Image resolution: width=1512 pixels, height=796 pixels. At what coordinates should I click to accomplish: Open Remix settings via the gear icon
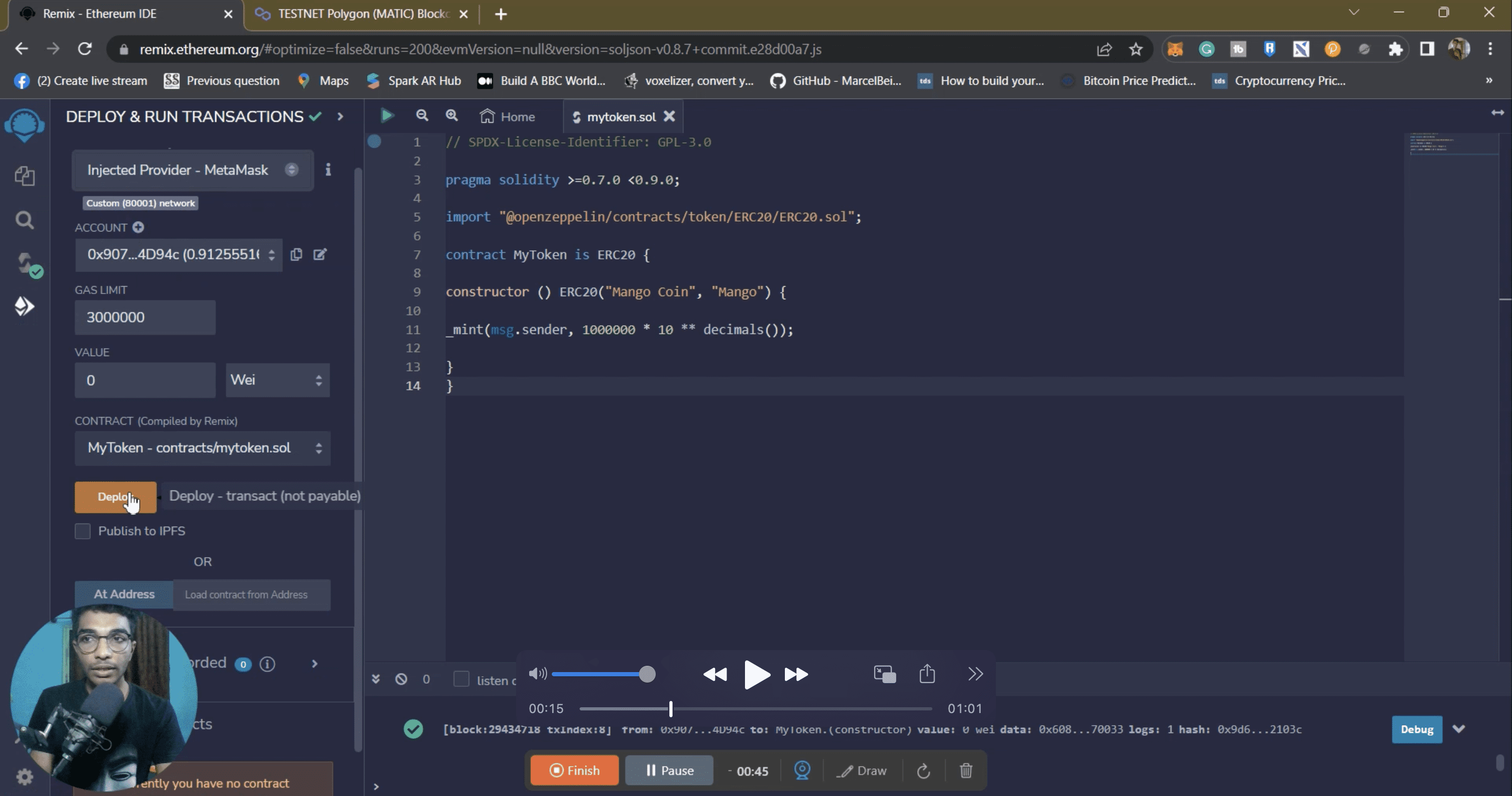(x=25, y=776)
